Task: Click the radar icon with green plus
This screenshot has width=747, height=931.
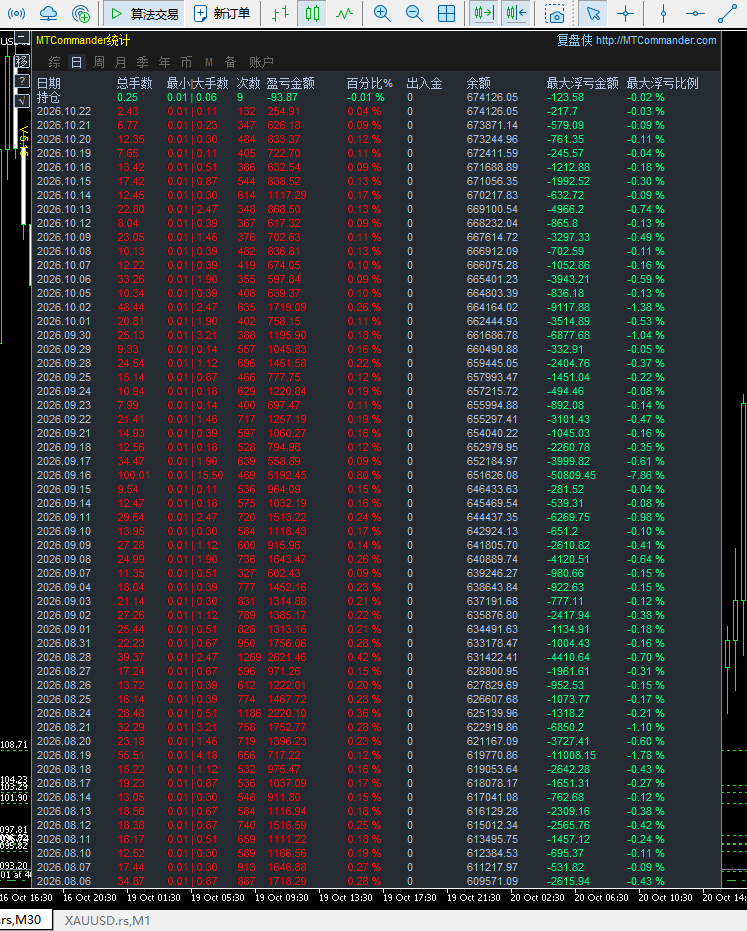Action: (x=80, y=13)
